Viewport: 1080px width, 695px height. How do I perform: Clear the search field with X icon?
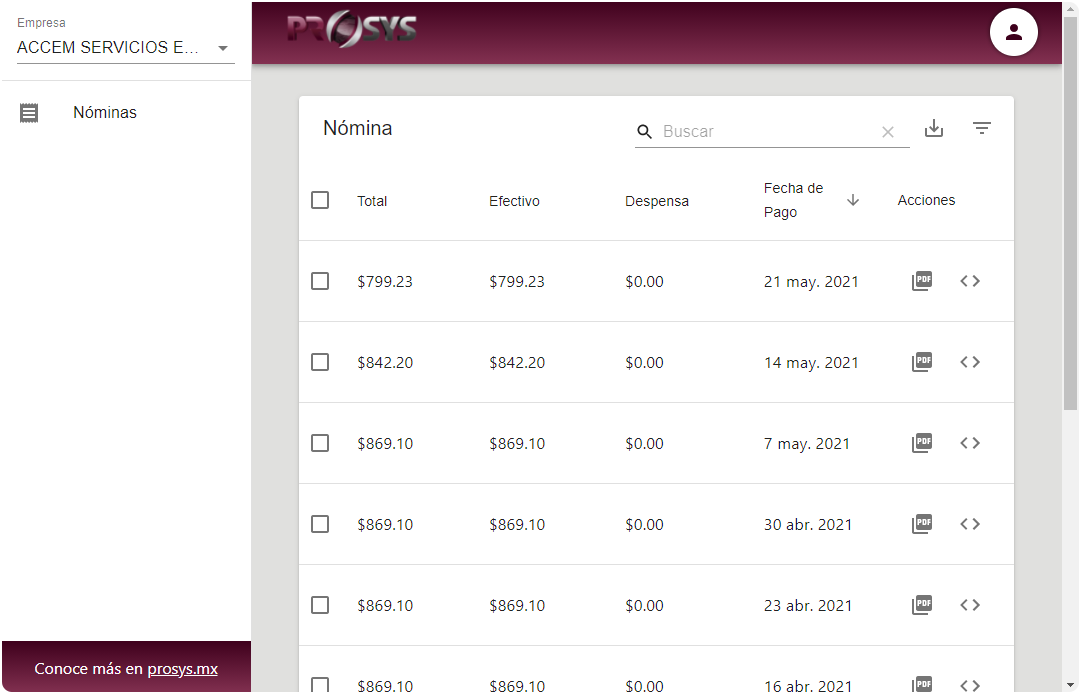(887, 132)
